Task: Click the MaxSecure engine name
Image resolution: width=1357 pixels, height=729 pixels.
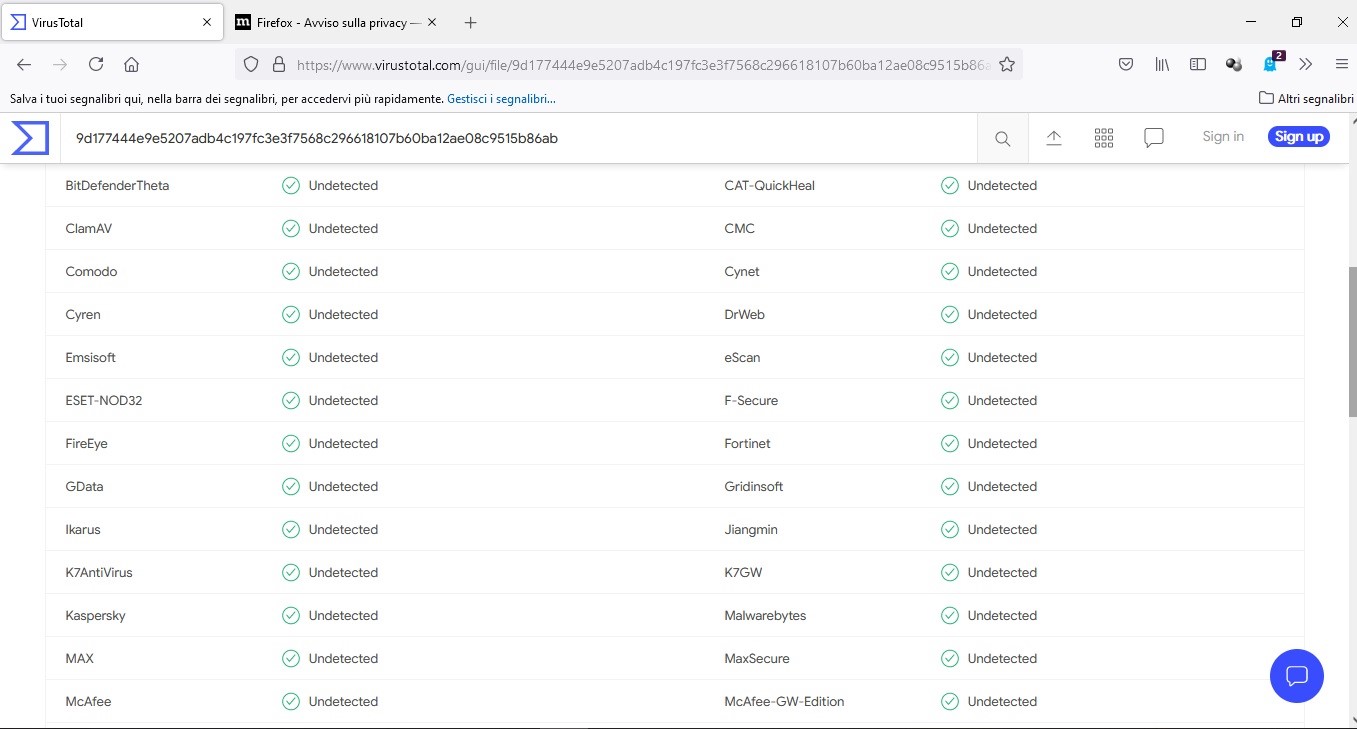Action: tap(757, 659)
